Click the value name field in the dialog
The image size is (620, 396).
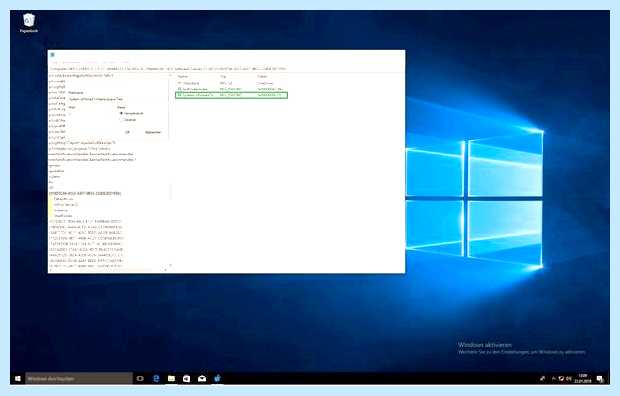[117, 99]
